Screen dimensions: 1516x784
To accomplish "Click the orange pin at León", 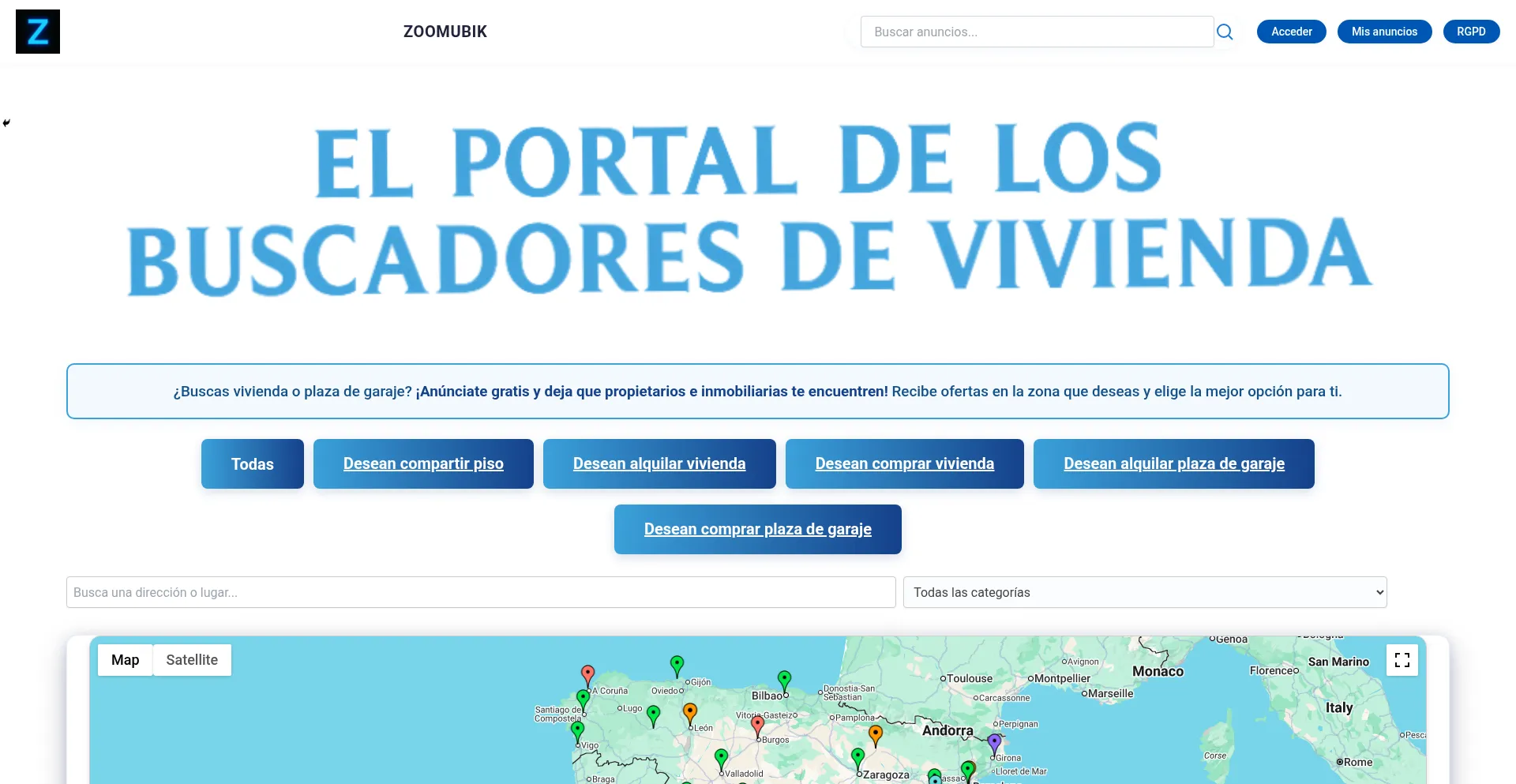I will pos(690,712).
